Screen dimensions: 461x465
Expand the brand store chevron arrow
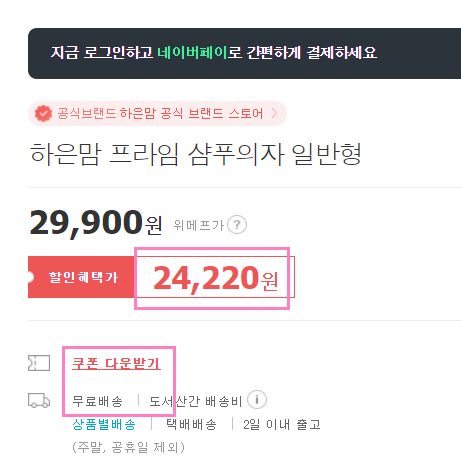point(274,113)
